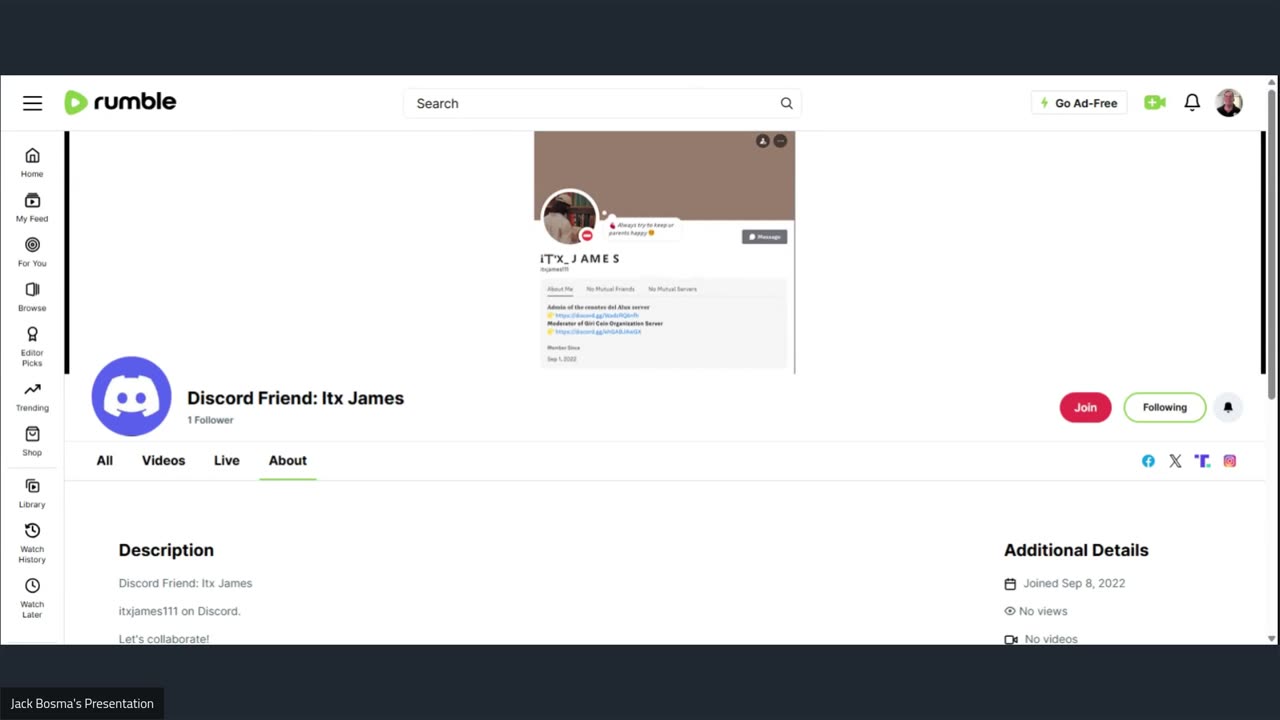This screenshot has height=720, width=1280.
Task: Click the page vertical scrollbar
Action: (1272, 245)
